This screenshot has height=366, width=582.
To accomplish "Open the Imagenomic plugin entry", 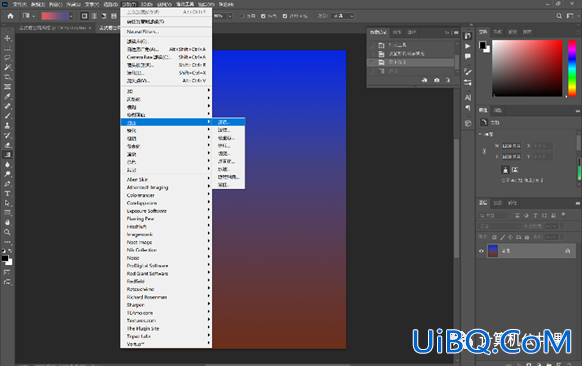I will tap(166, 234).
